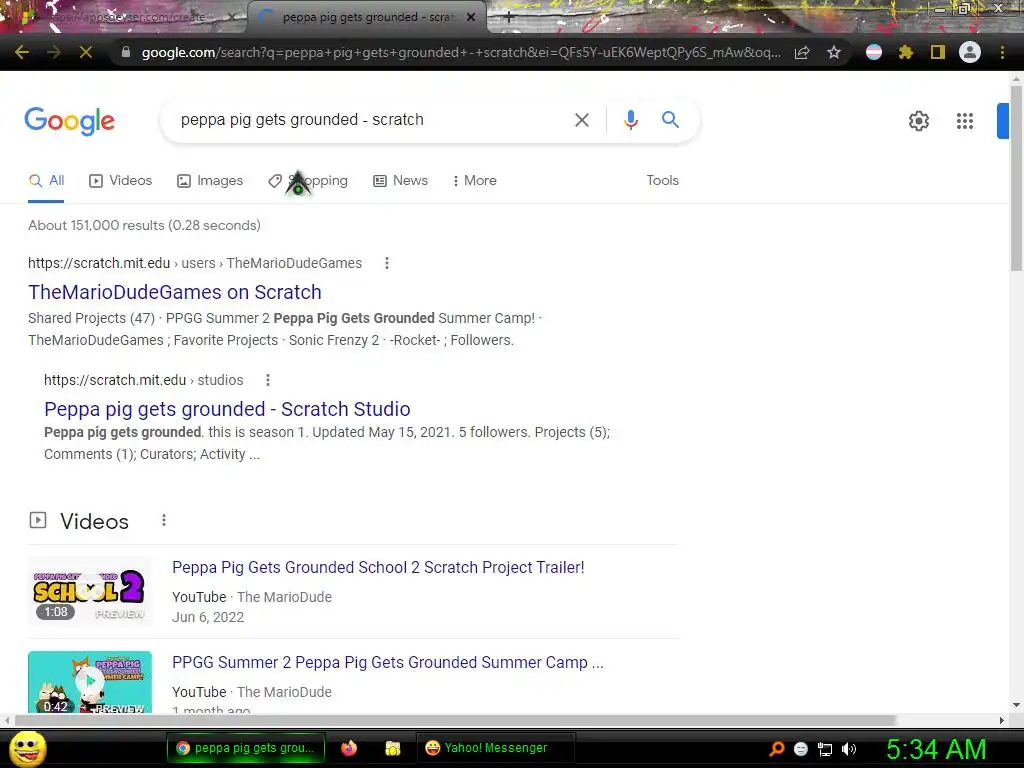This screenshot has height=768, width=1024.
Task: Open the search Tools options
Action: click(x=662, y=181)
